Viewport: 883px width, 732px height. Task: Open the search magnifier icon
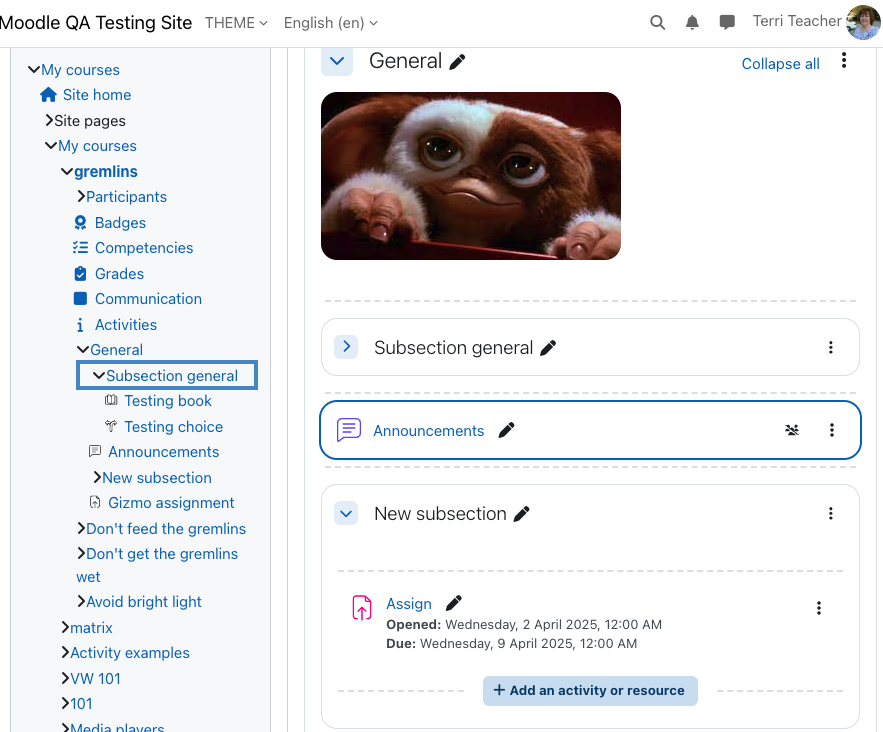point(657,23)
